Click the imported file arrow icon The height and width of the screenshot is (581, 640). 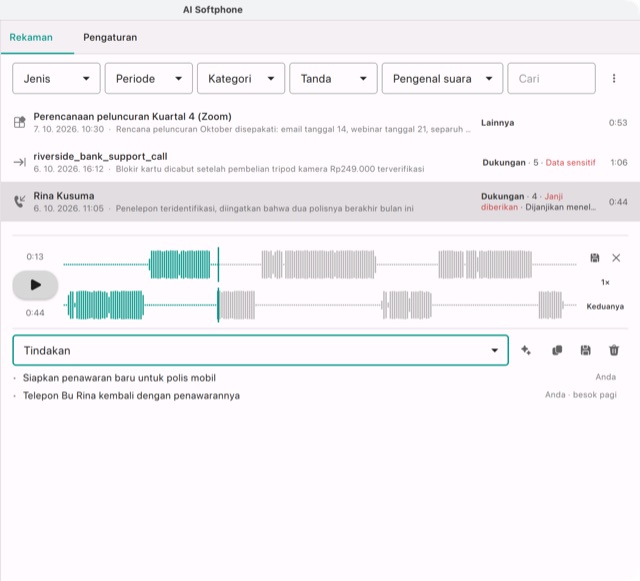coord(20,162)
